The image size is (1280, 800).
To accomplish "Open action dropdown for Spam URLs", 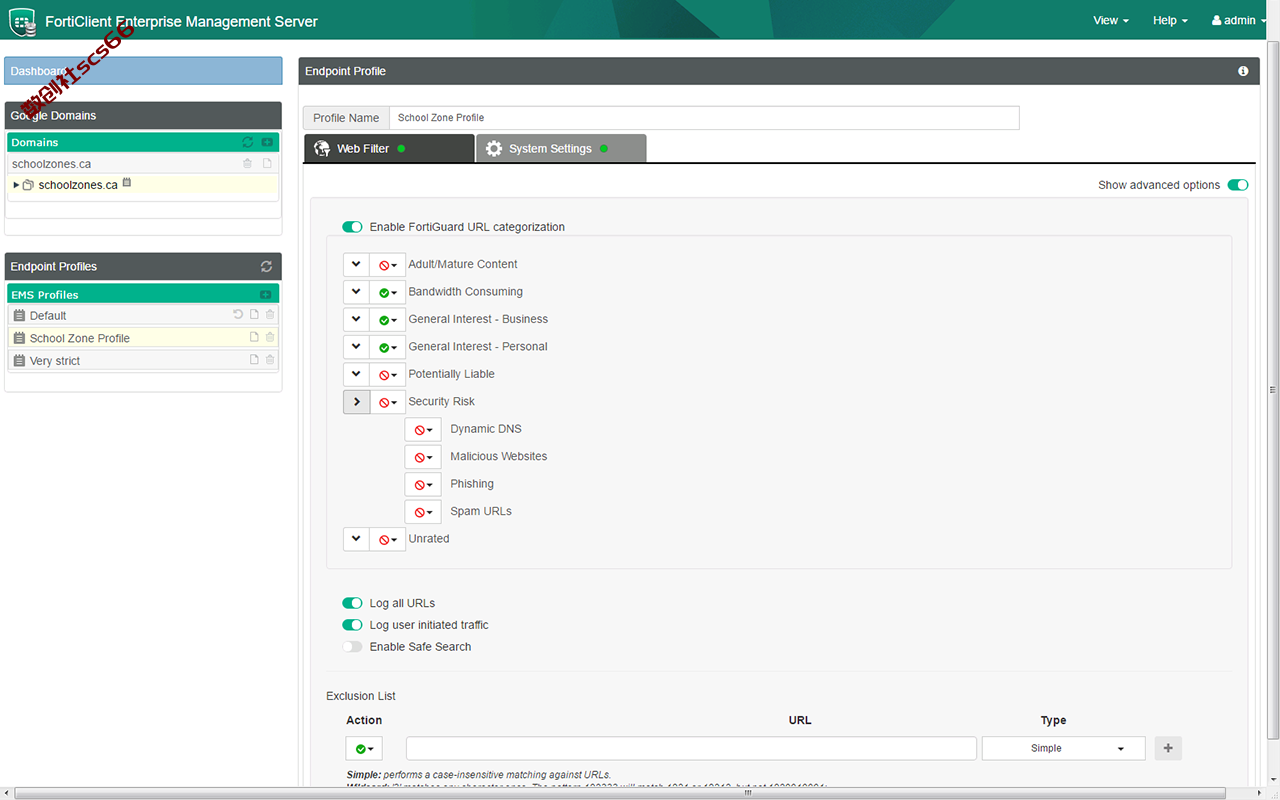I will [x=423, y=511].
